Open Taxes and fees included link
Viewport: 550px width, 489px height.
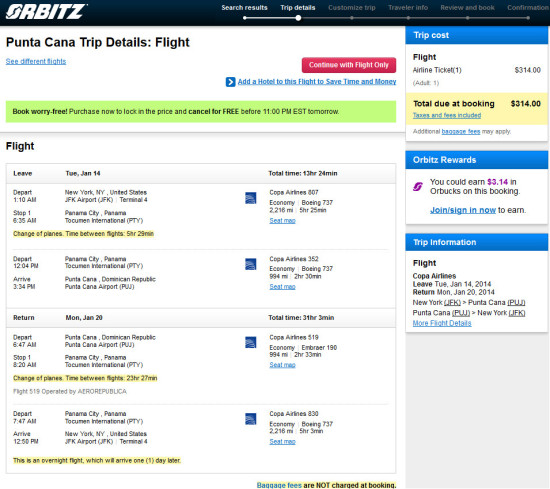tap(447, 115)
